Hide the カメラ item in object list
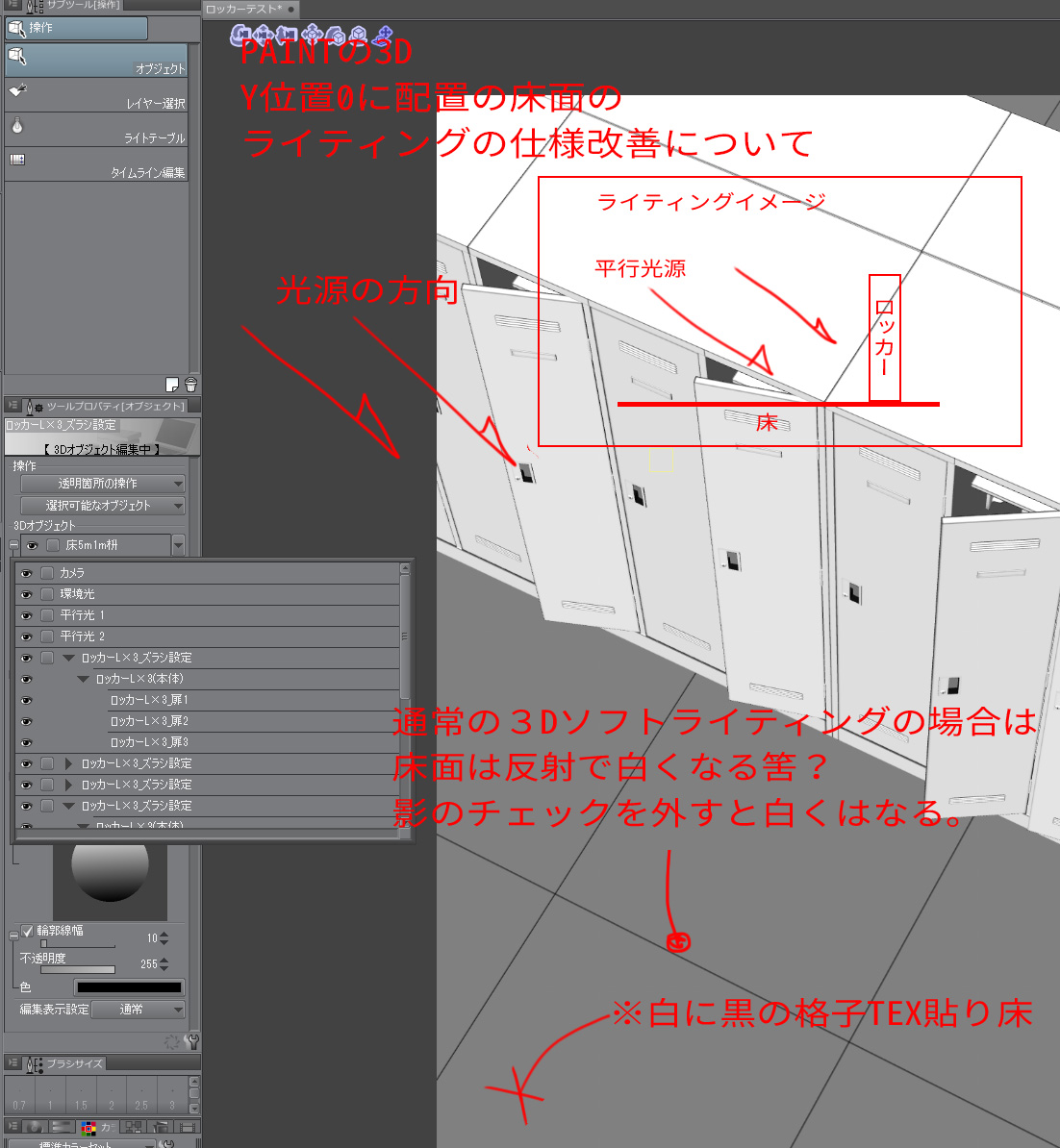 [x=26, y=573]
